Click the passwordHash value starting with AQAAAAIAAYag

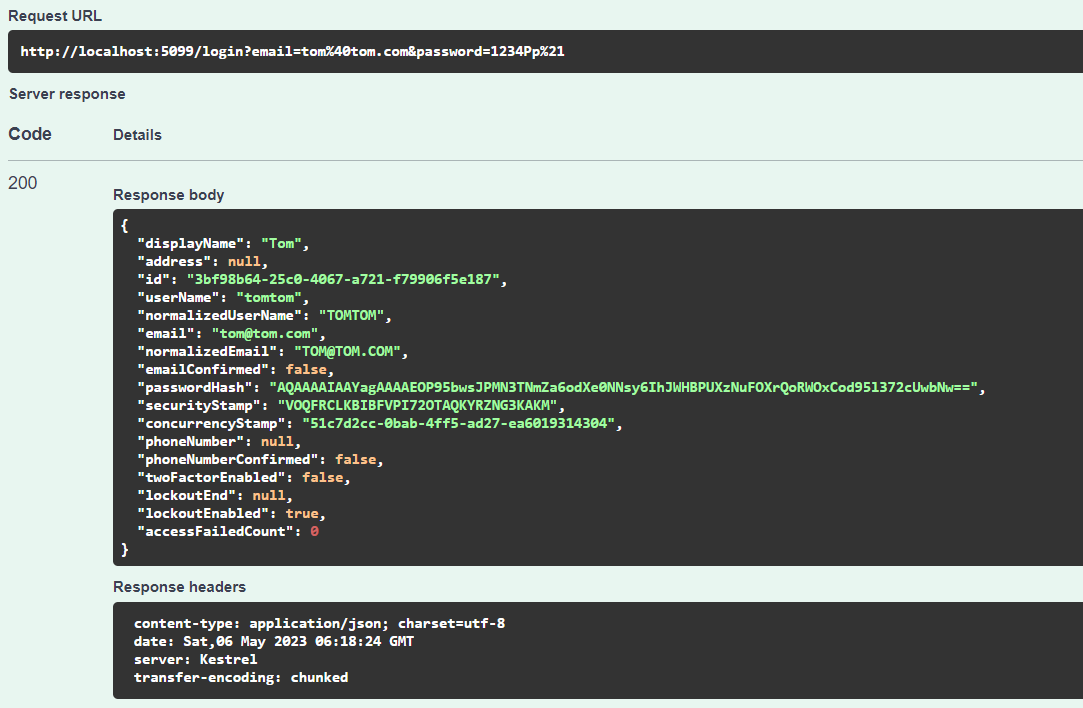624,387
